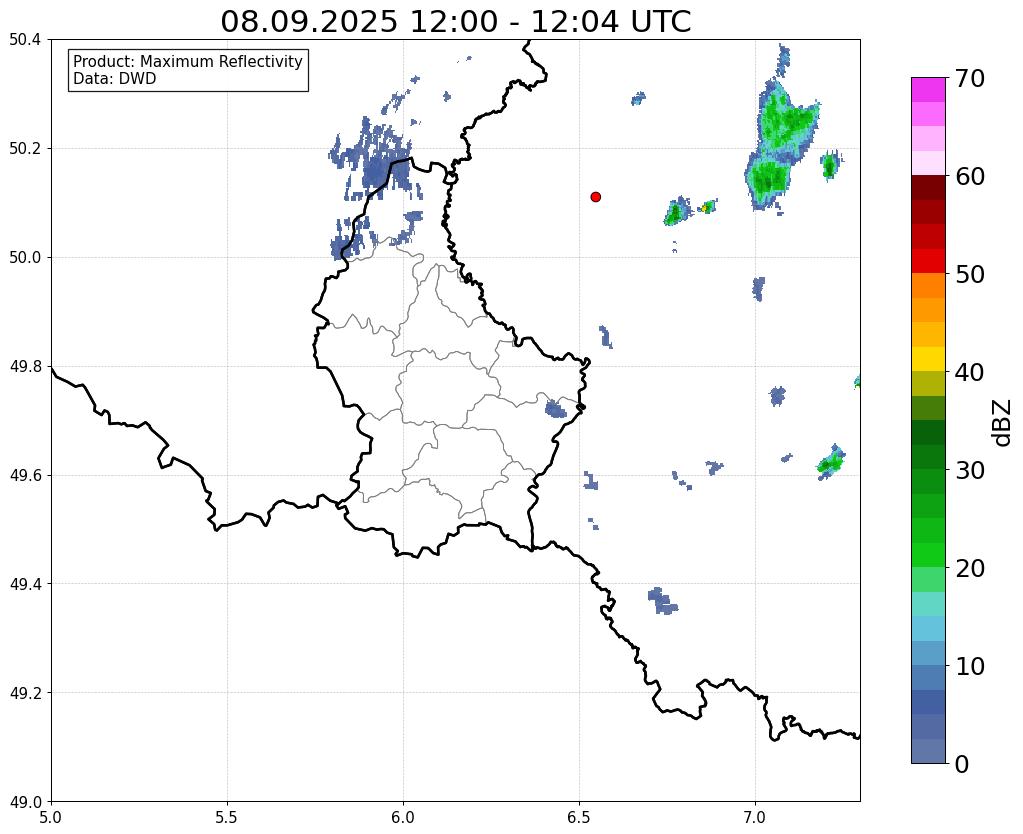Click the latitude tick label 49.6
The width and height of the screenshot is (1023, 834).
coord(25,475)
